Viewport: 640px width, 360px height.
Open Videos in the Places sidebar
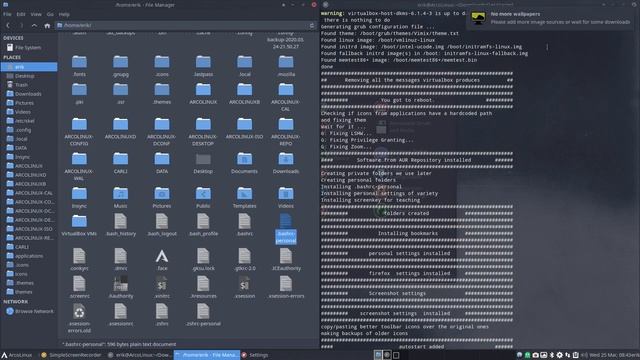click(29, 111)
